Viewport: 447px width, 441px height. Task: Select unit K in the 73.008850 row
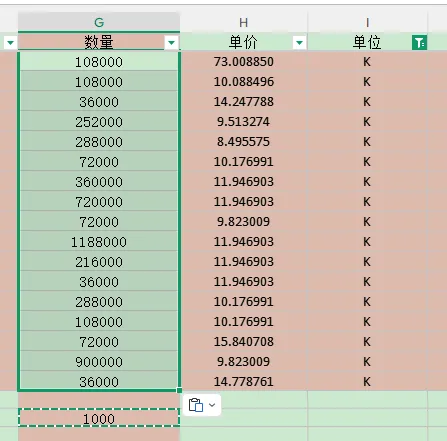coord(367,62)
